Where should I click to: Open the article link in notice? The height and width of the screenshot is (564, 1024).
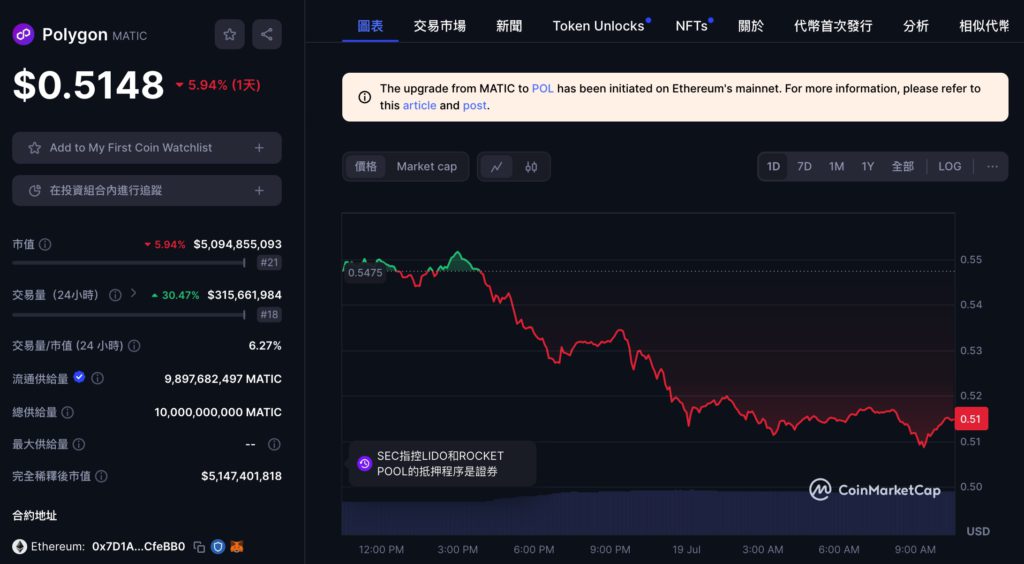[419, 105]
